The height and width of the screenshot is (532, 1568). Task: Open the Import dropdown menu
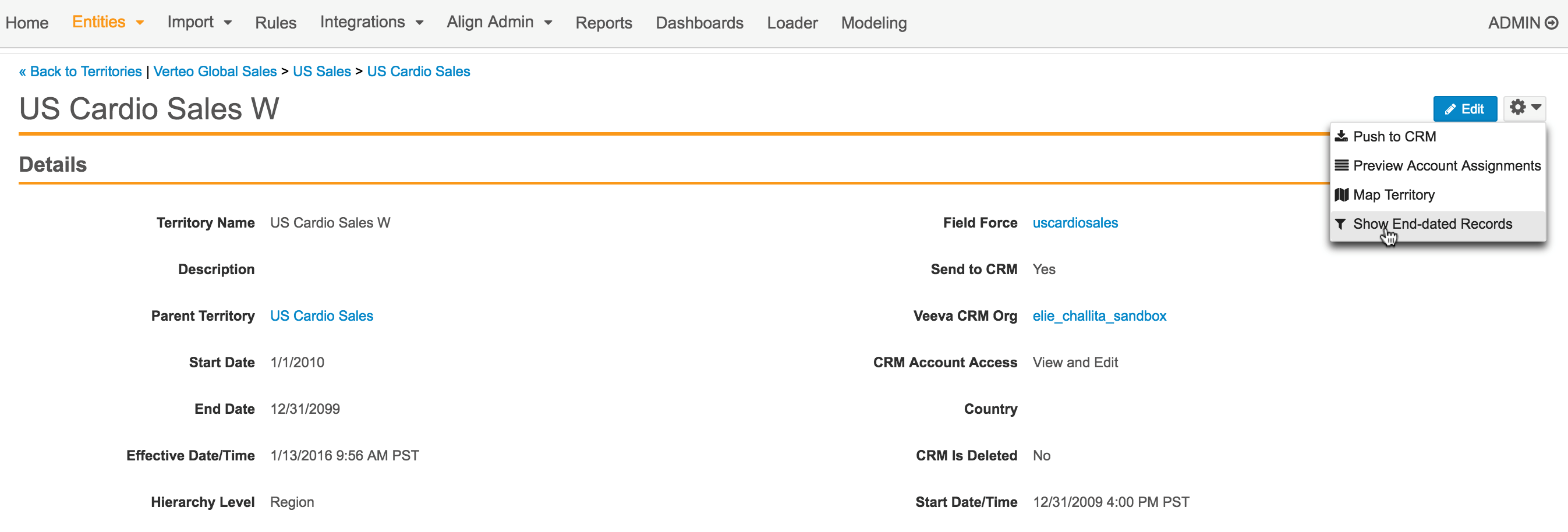point(199,23)
